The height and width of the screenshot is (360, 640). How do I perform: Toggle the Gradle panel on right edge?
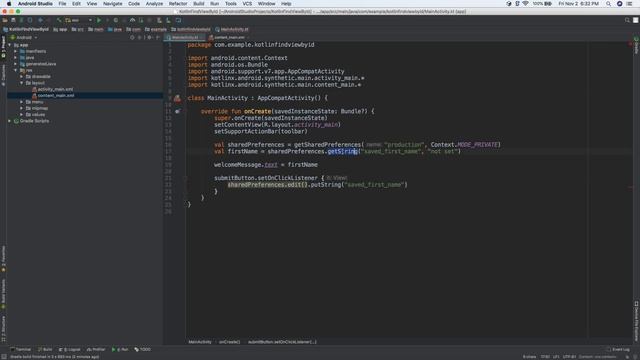(636, 46)
